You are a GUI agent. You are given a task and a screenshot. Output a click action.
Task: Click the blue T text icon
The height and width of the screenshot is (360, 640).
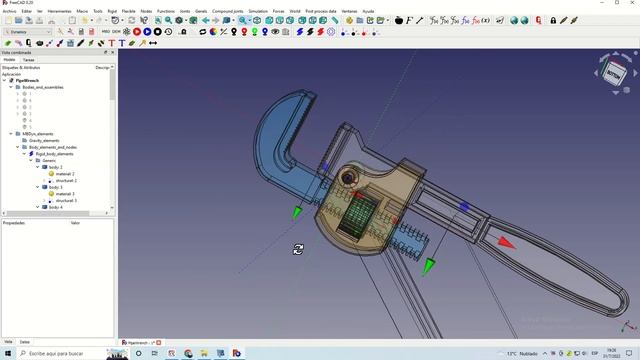122,43
